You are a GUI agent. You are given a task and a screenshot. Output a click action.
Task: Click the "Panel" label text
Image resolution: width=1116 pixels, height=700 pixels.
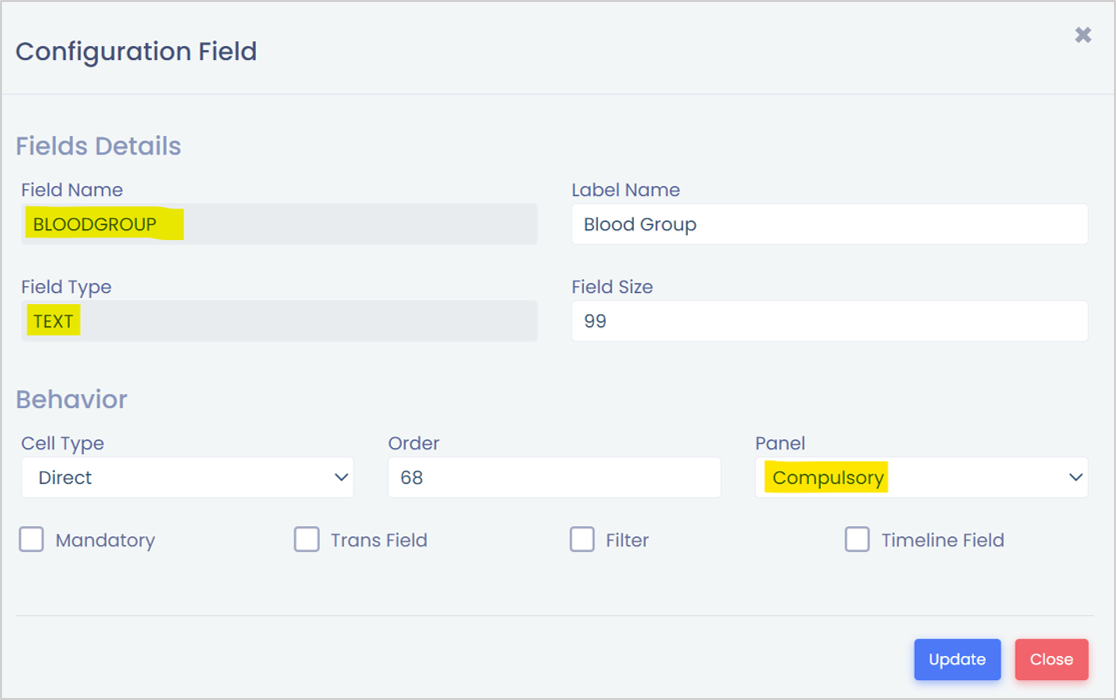pyautogui.click(x=780, y=443)
